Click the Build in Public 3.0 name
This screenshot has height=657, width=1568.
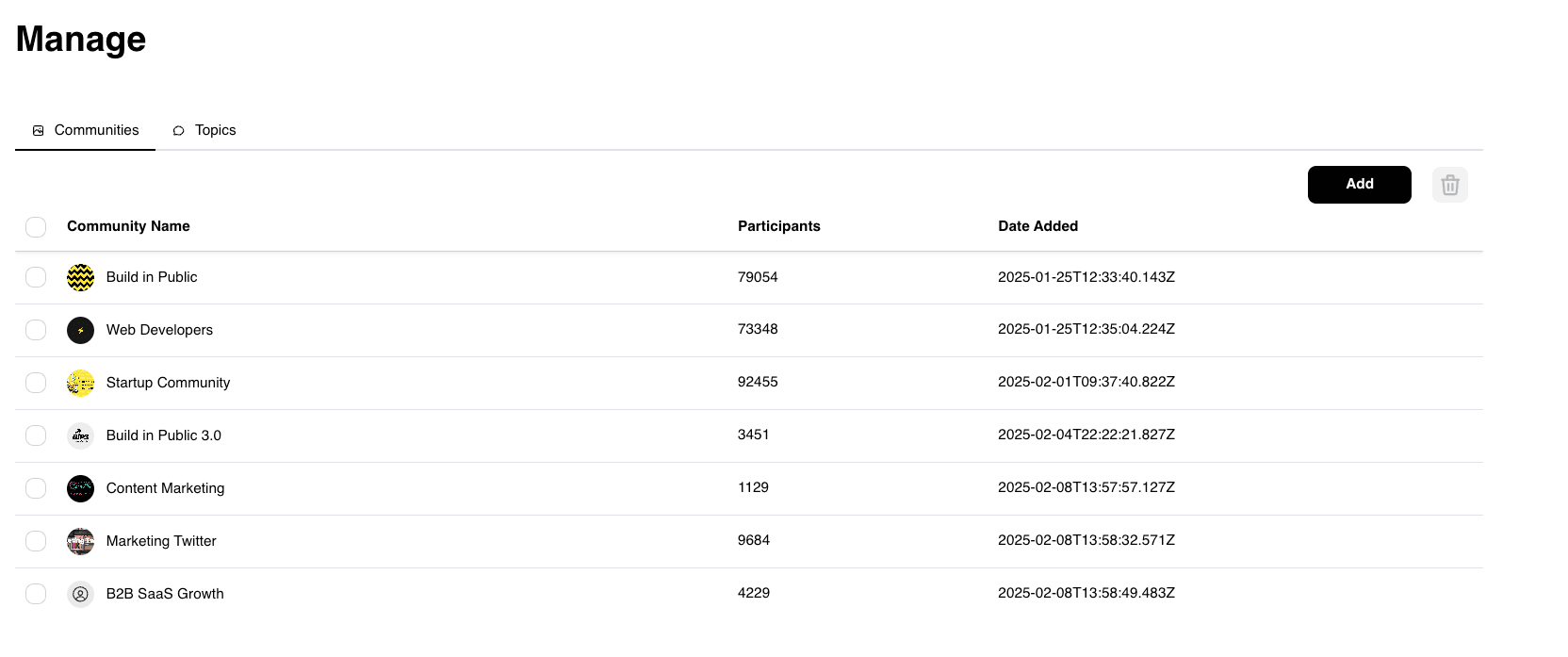coord(164,435)
